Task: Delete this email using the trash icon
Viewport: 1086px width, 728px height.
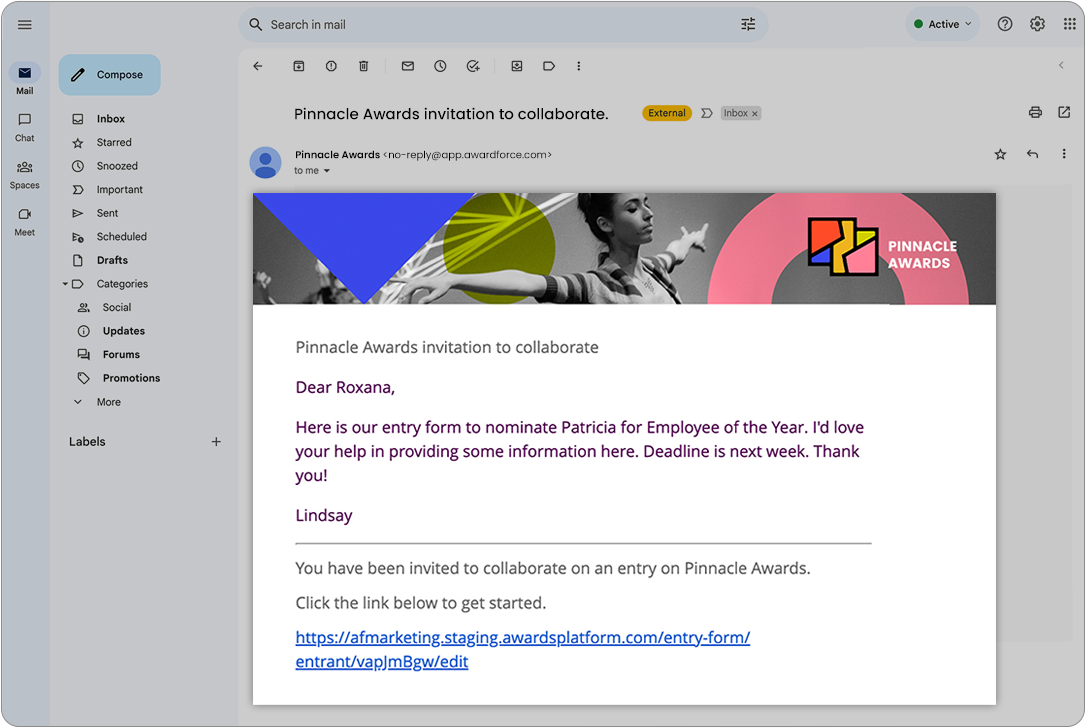Action: coord(363,65)
